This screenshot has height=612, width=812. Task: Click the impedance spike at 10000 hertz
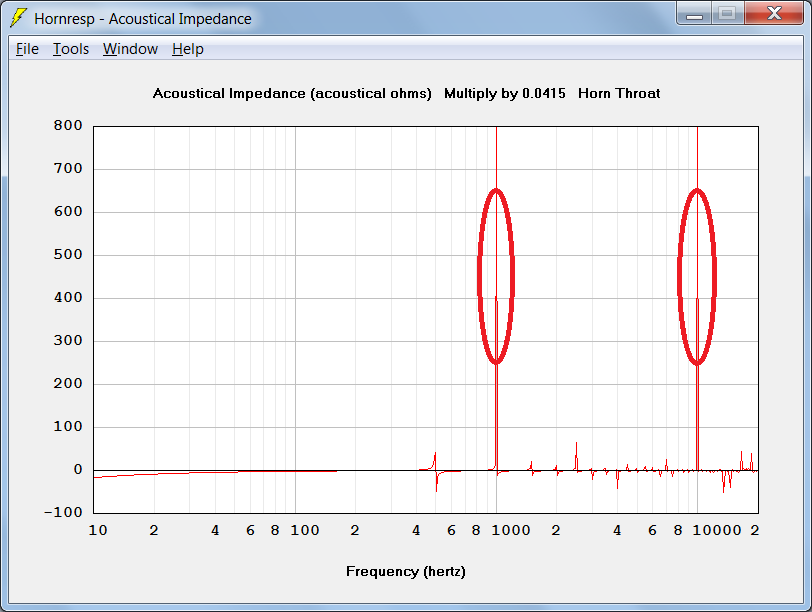[x=698, y=298]
